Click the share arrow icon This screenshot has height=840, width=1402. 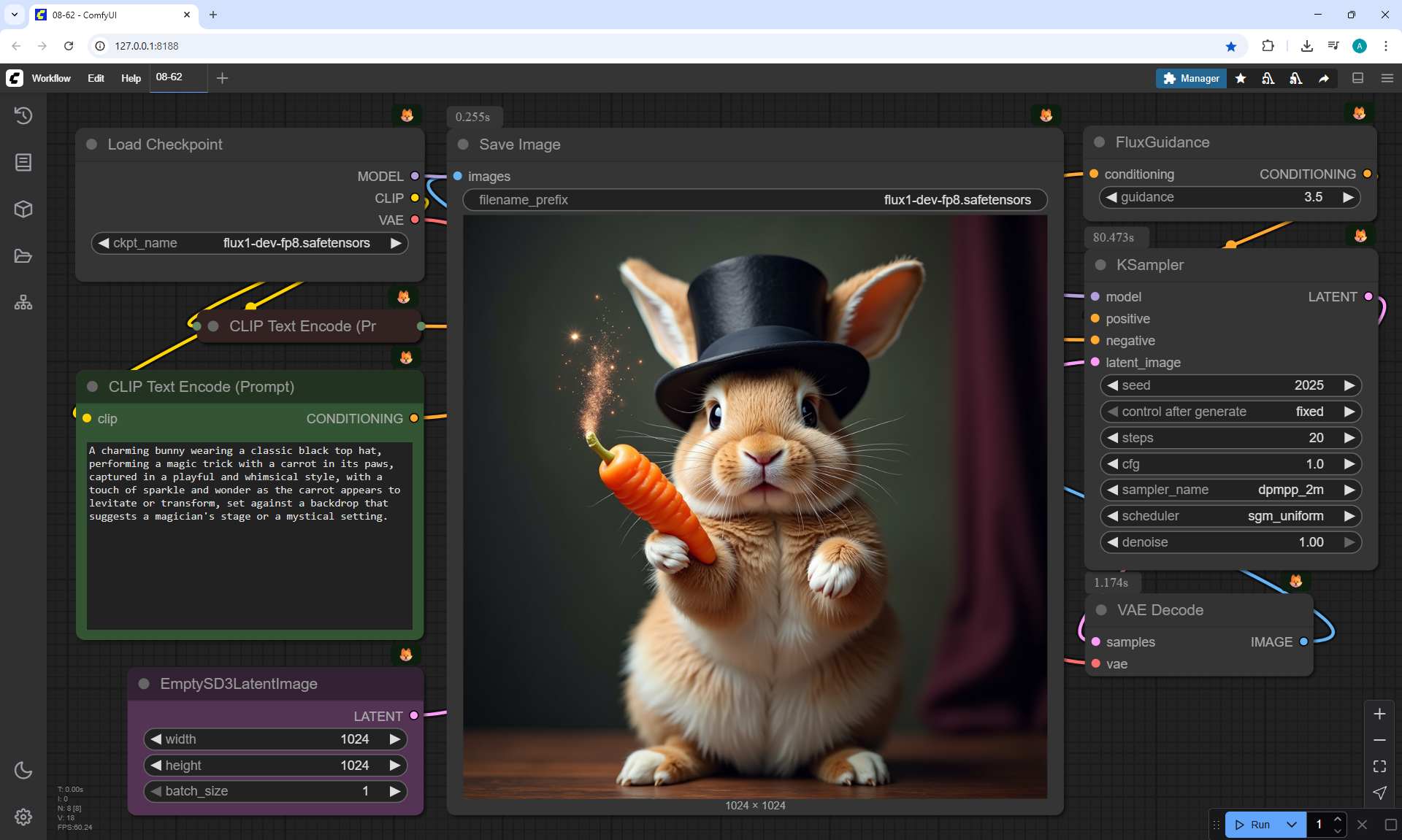coord(1324,78)
